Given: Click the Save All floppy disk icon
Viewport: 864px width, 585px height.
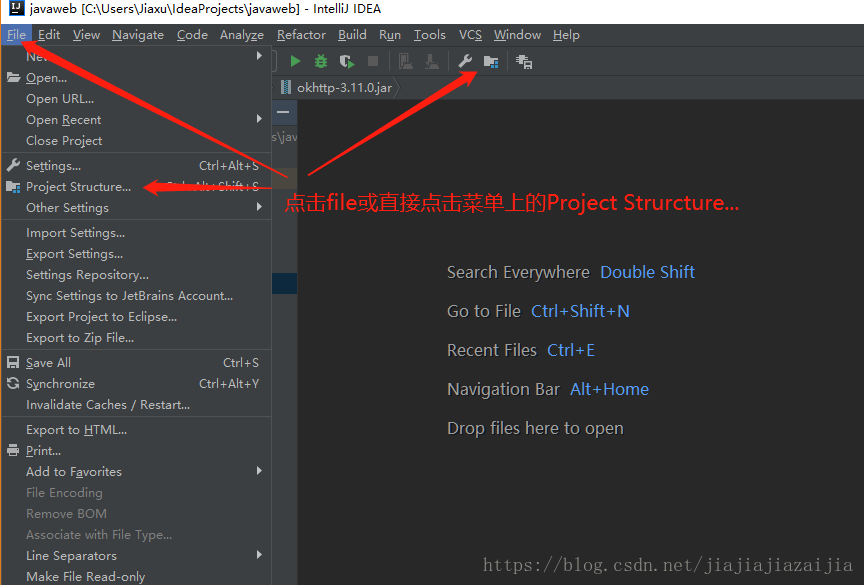Looking at the screenshot, I should tap(13, 362).
